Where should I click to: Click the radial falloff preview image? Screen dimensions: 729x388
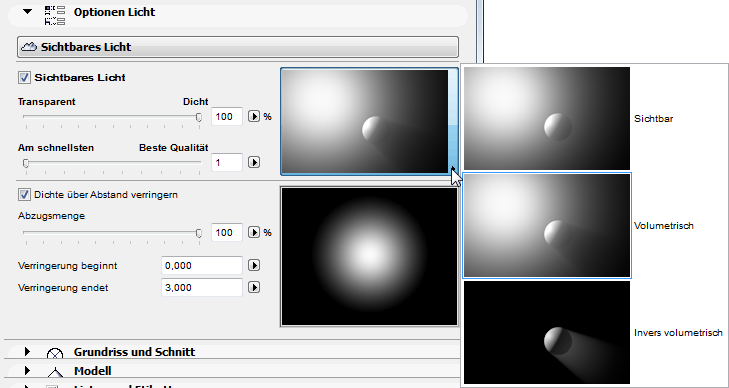coord(369,256)
